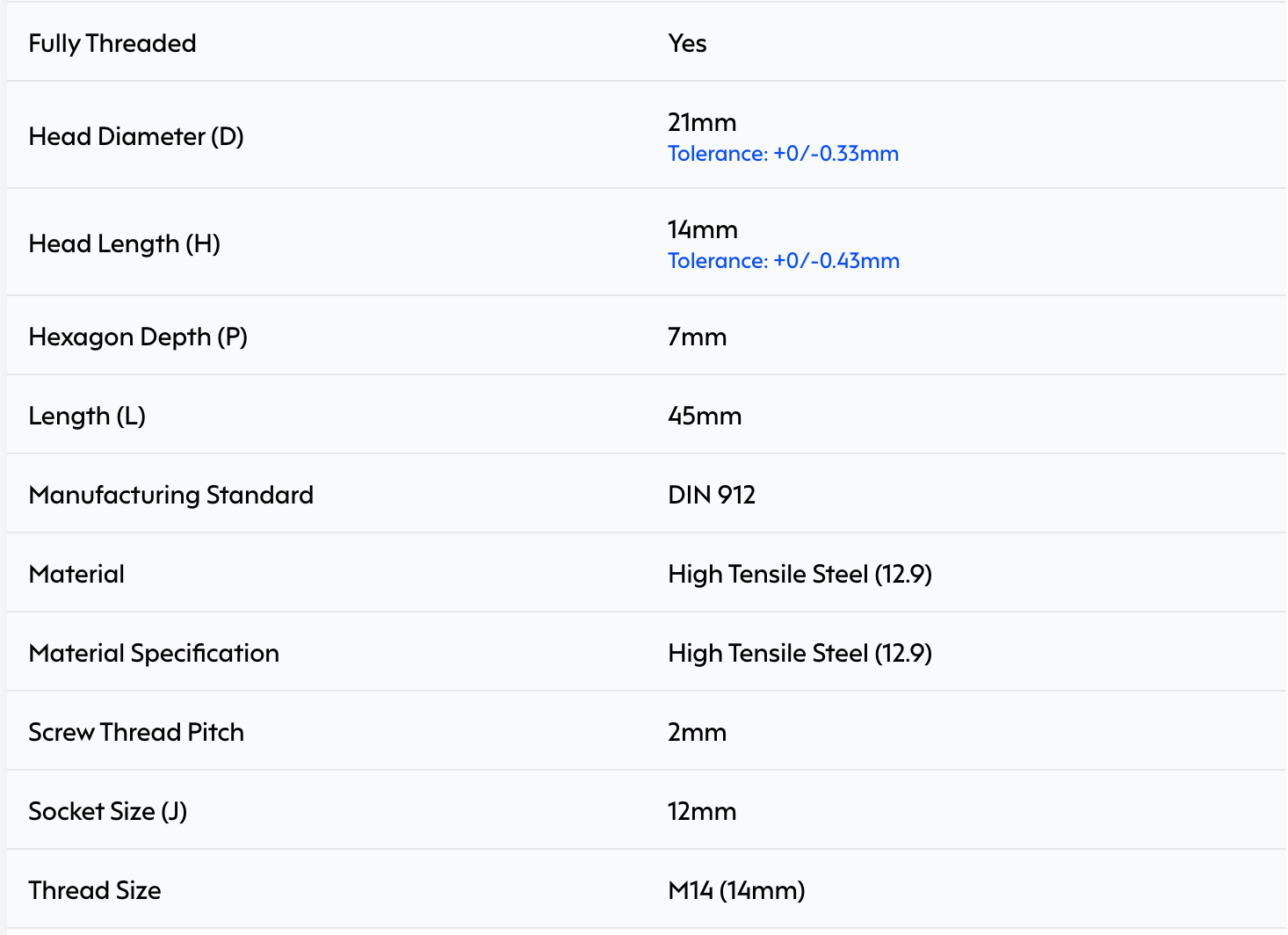Image resolution: width=1288 pixels, height=935 pixels.
Task: Click the Manufacturing Standard label
Action: tap(170, 495)
